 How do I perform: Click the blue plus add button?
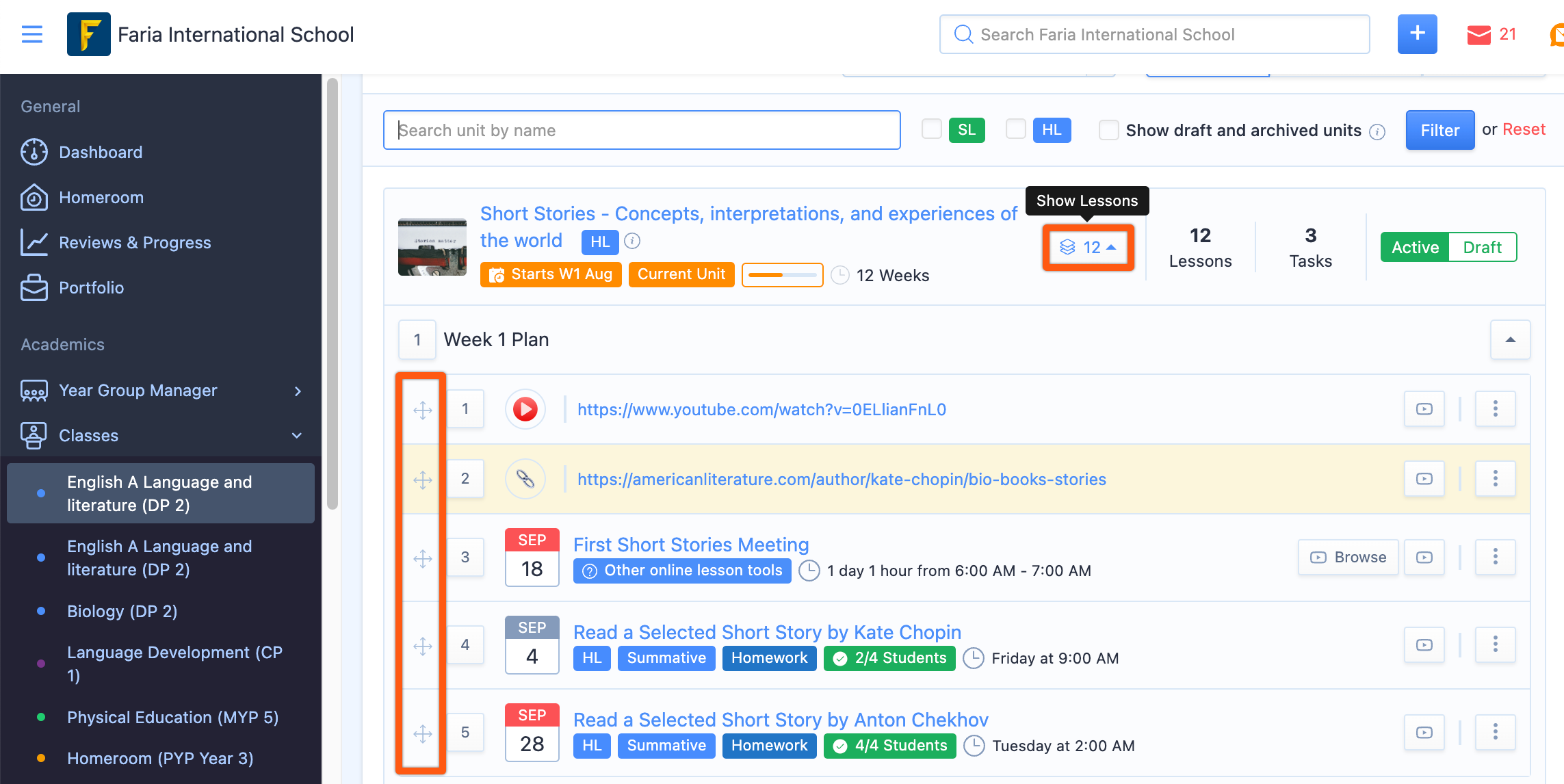1417,34
